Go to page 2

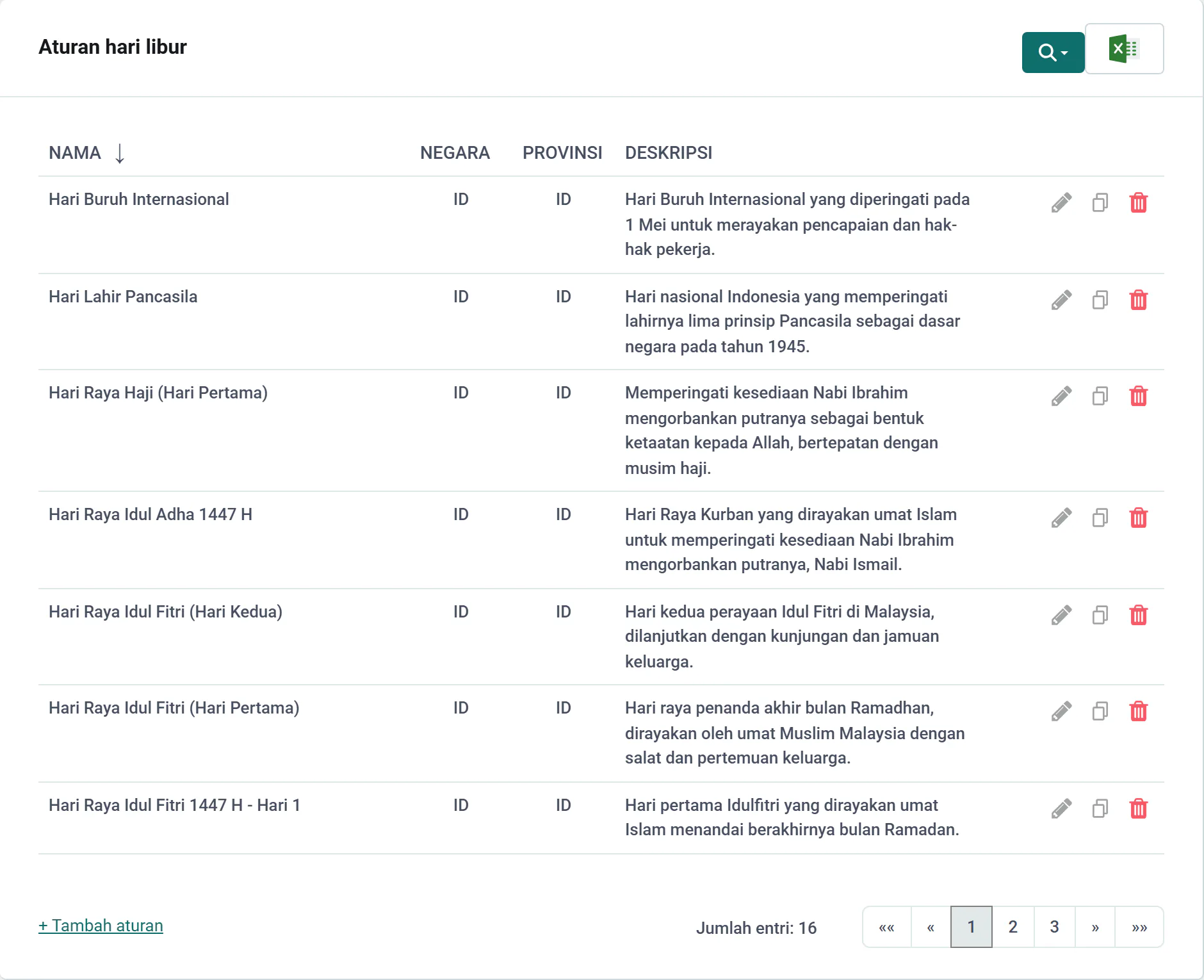[x=1013, y=927]
